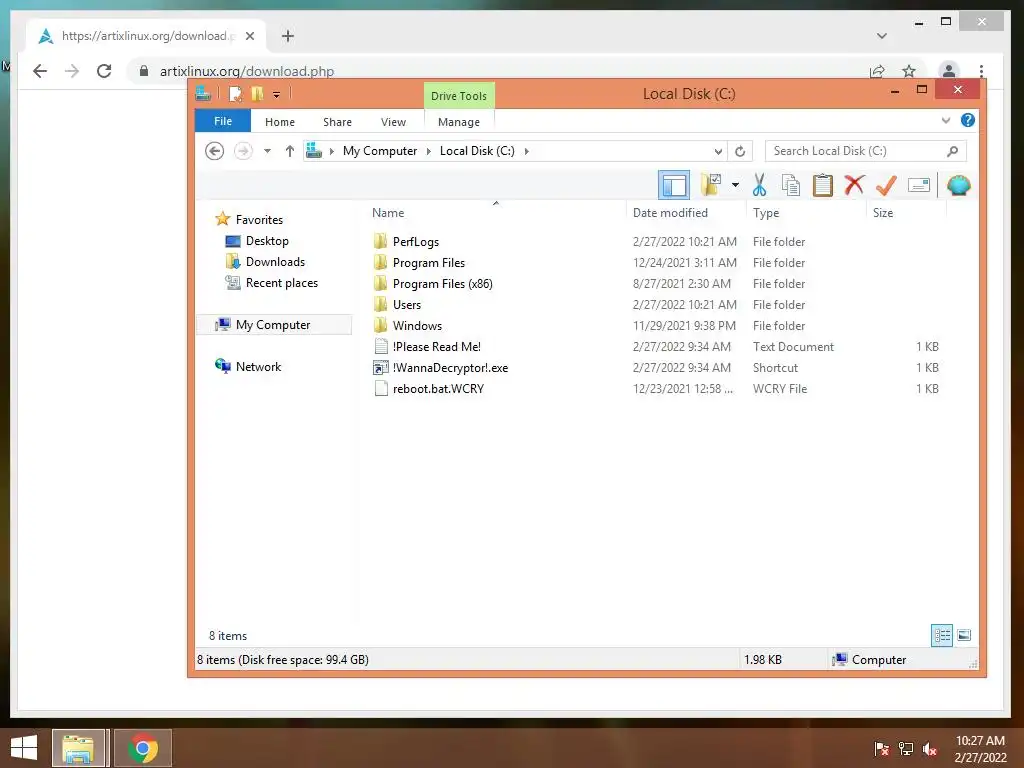The image size is (1024, 768).
Task: Open Explorer recent locations dropdown
Action: click(267, 151)
